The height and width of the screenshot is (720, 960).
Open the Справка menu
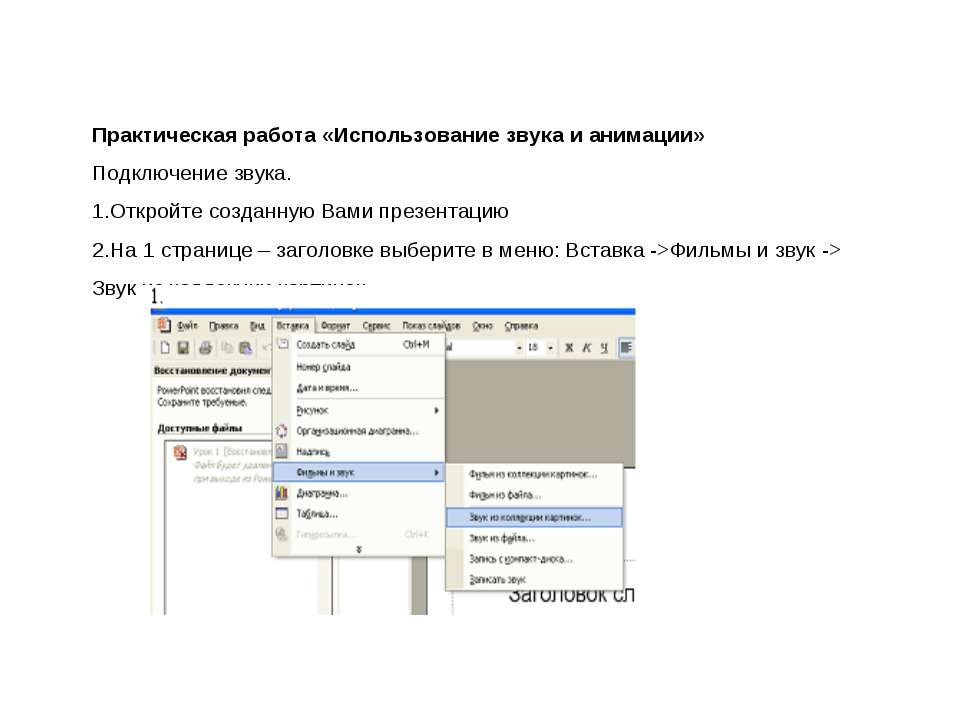click(x=521, y=326)
